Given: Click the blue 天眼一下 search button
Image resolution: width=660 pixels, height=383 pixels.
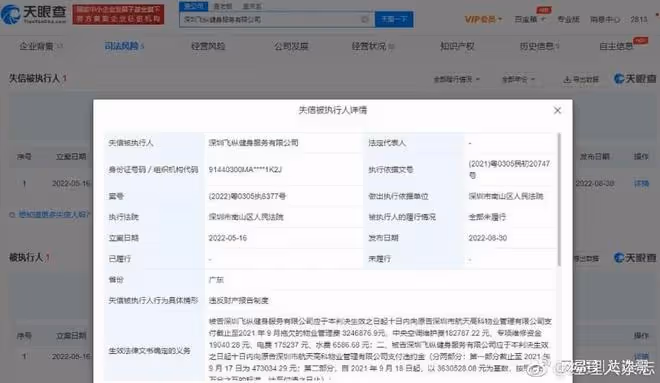Looking at the screenshot, I should (x=394, y=19).
